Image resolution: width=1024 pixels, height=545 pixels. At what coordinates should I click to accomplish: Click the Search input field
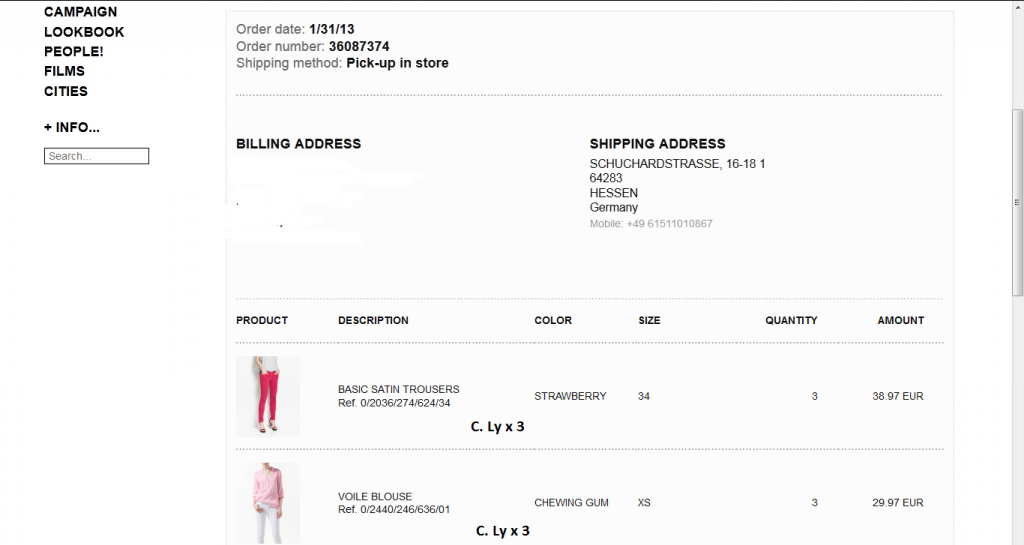click(96, 156)
